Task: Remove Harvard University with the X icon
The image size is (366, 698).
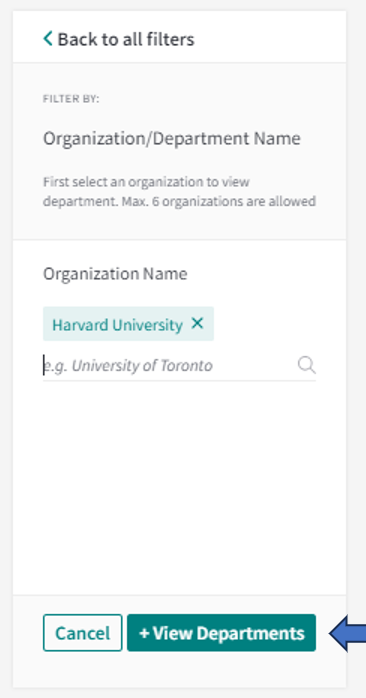Action: pyautogui.click(x=197, y=323)
